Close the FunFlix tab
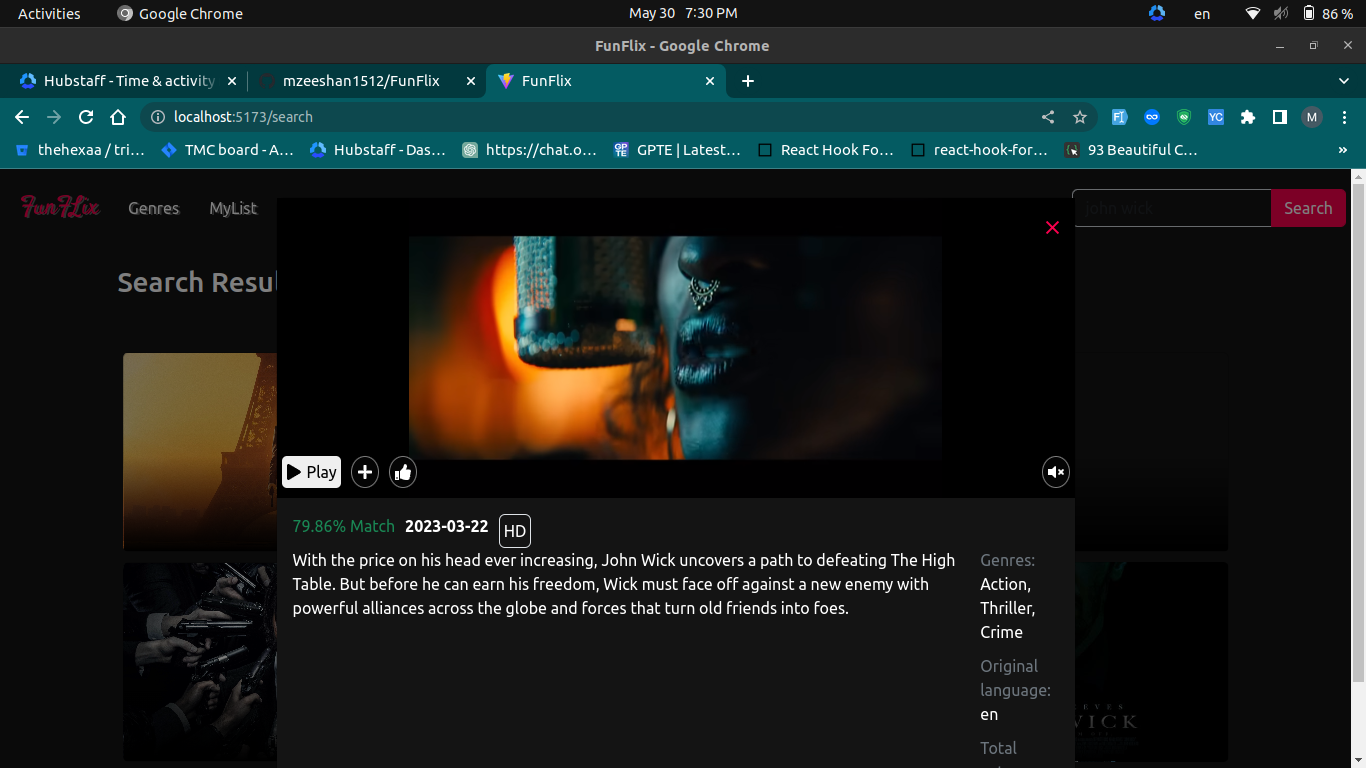 [710, 81]
